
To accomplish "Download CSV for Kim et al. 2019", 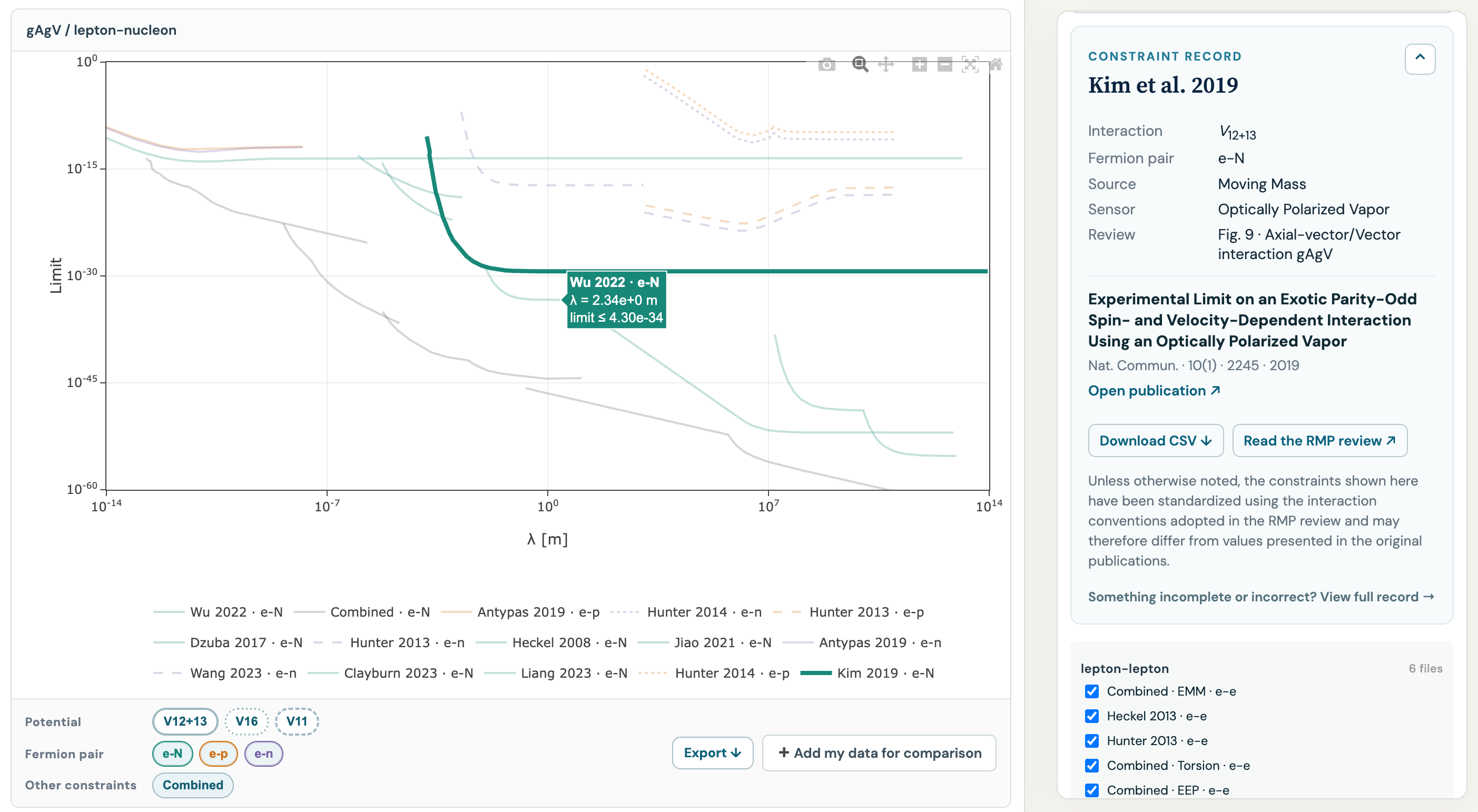I will click(x=1156, y=440).
